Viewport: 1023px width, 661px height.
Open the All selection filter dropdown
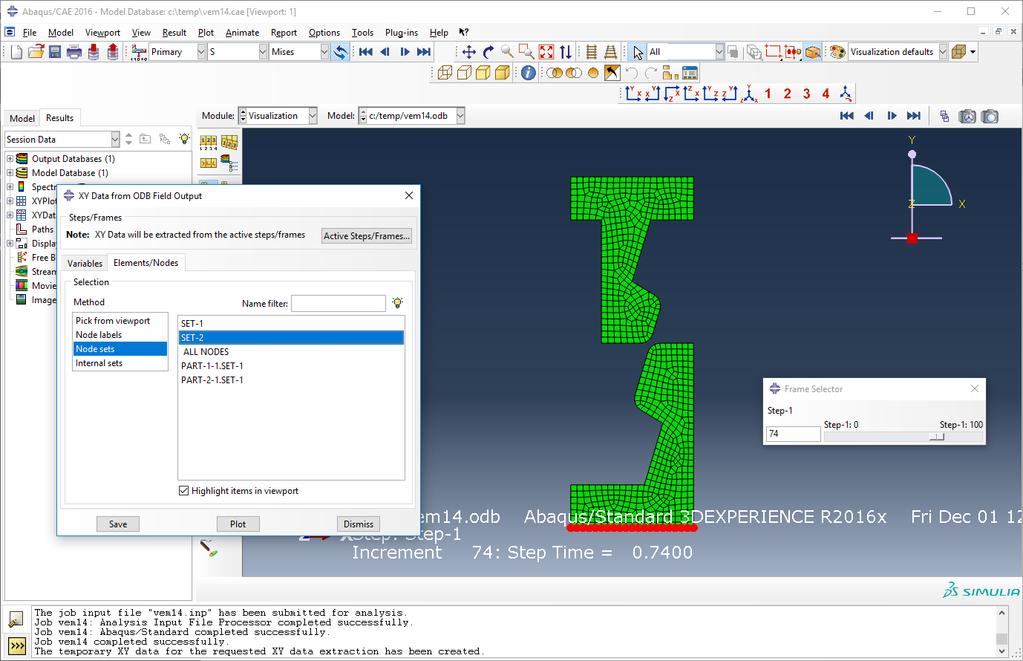pos(719,52)
